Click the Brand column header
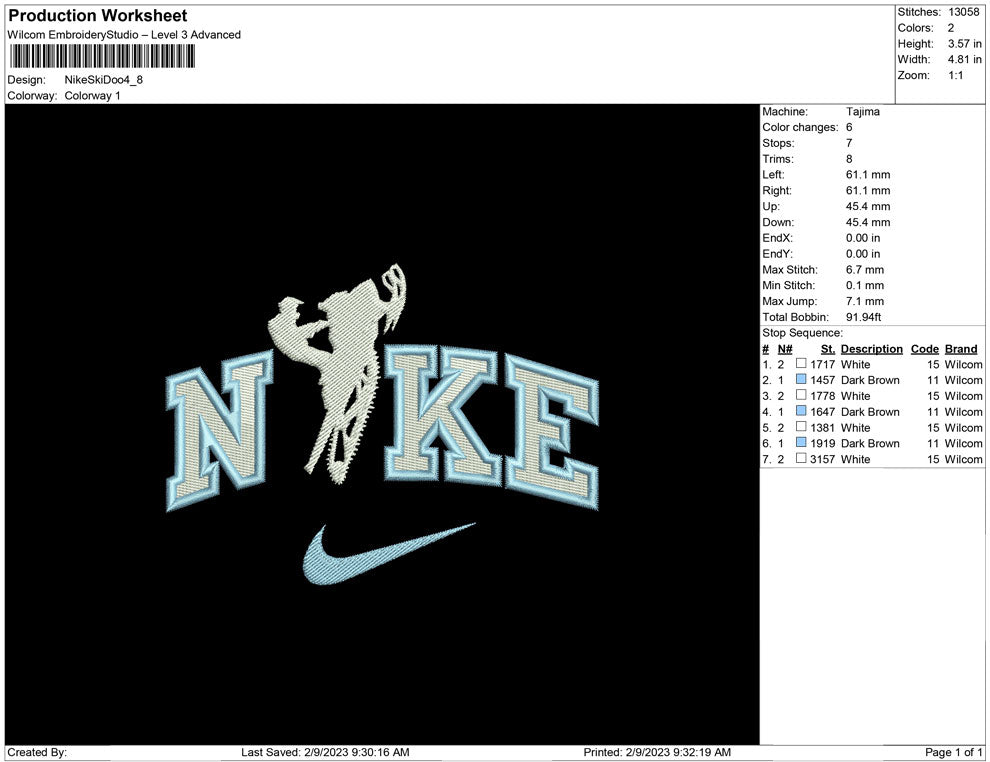Screen dimensions: 990x762 click(x=961, y=348)
